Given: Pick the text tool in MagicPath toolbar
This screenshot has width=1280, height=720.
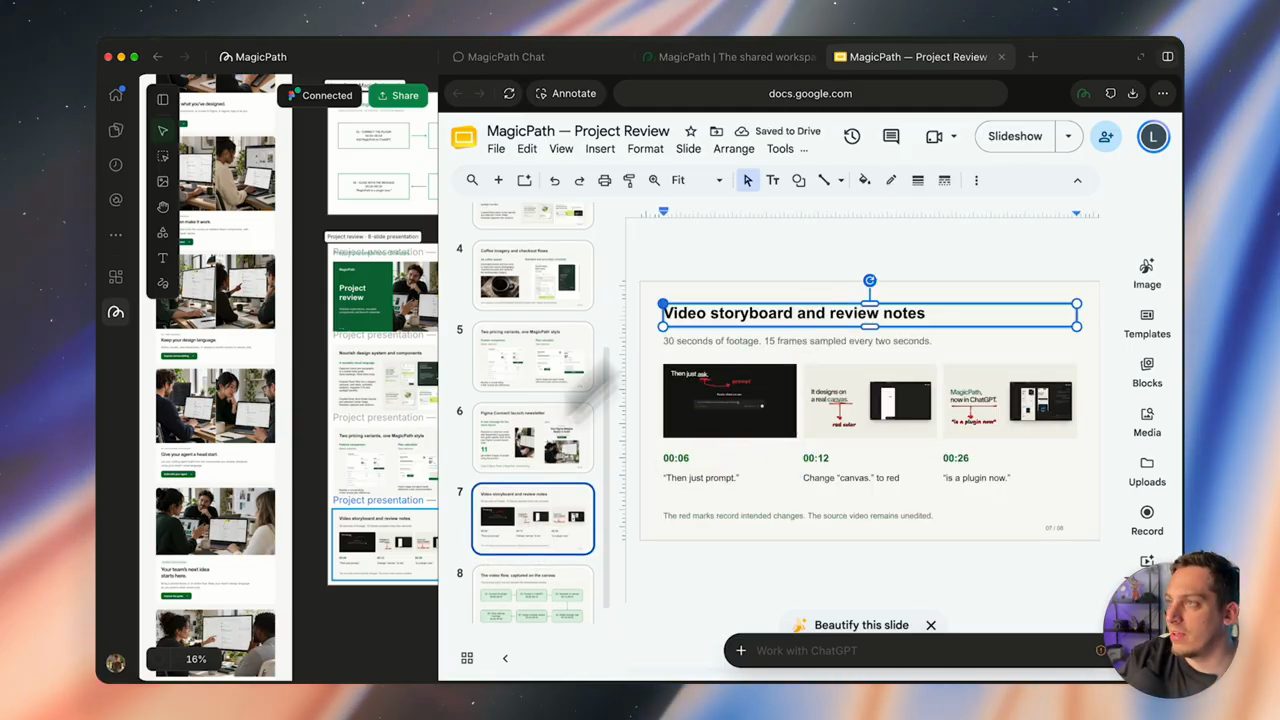Looking at the screenshot, I should point(163,258).
